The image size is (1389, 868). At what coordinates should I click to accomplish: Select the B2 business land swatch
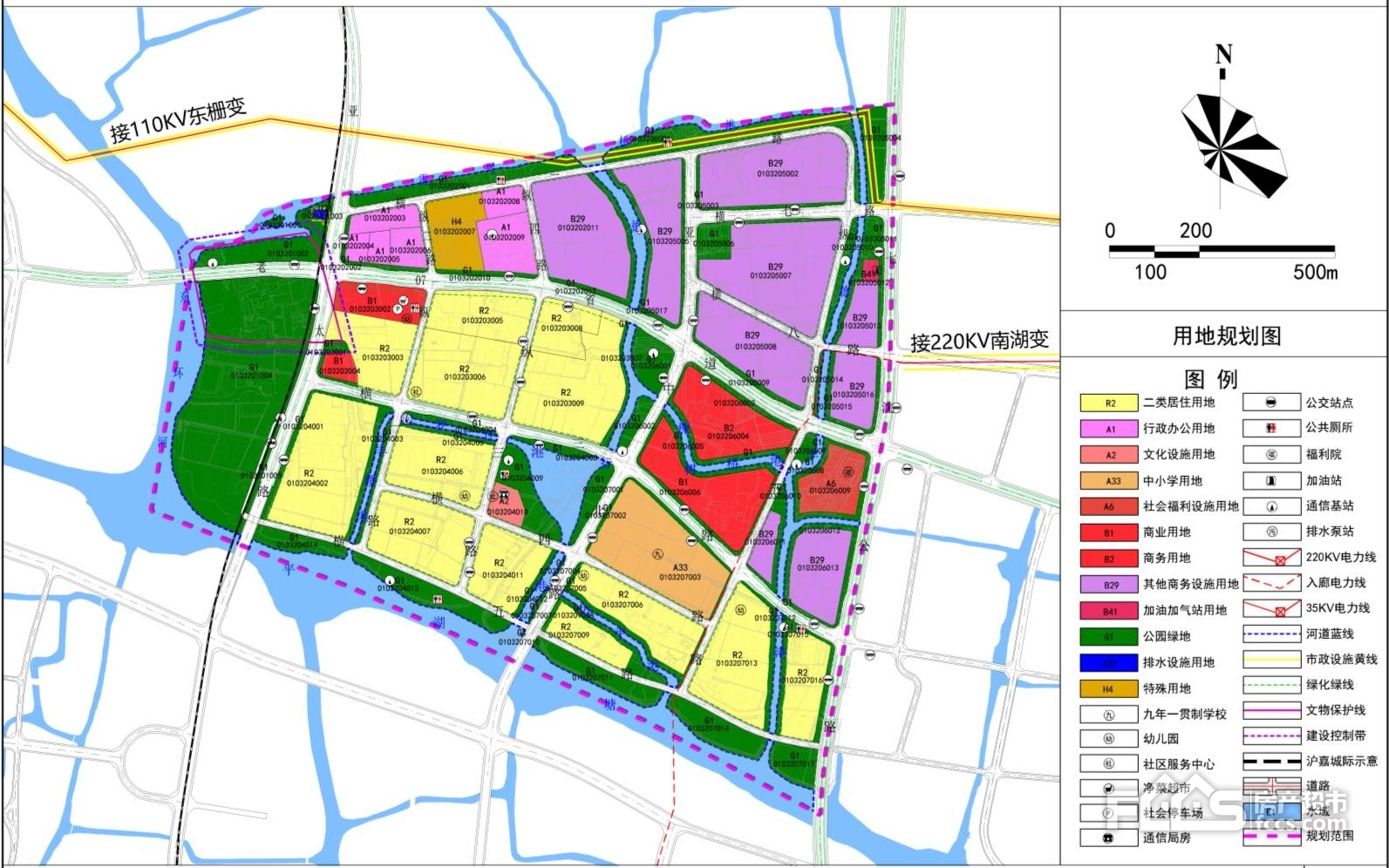1109,558
